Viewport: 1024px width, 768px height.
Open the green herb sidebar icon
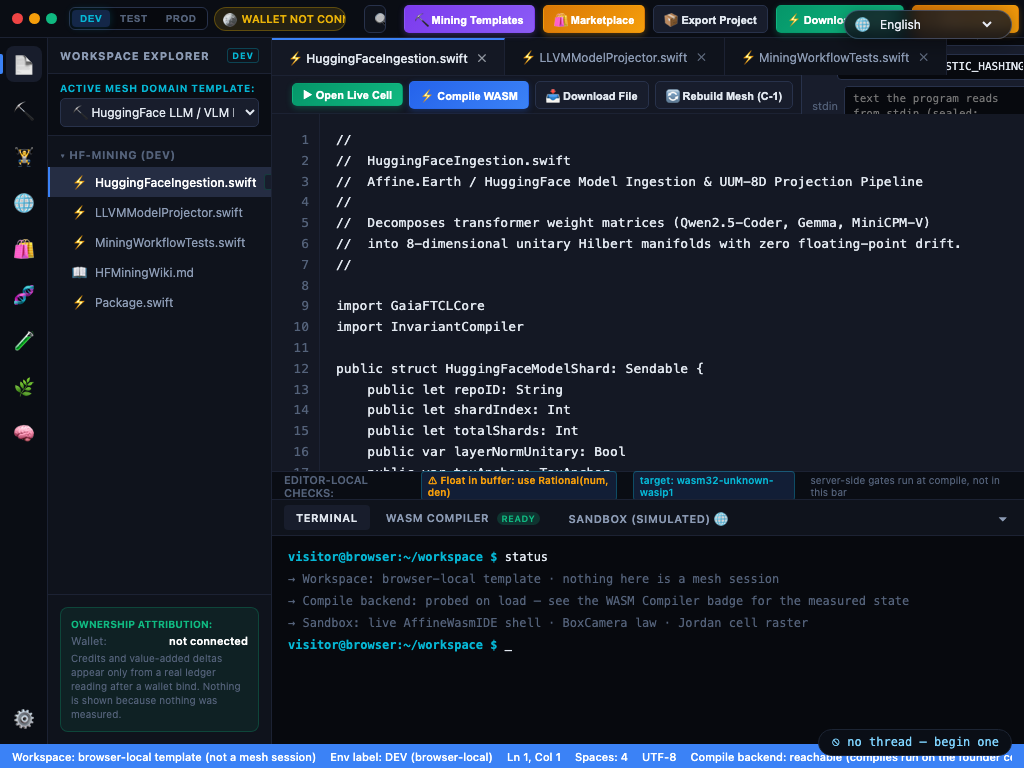point(24,387)
